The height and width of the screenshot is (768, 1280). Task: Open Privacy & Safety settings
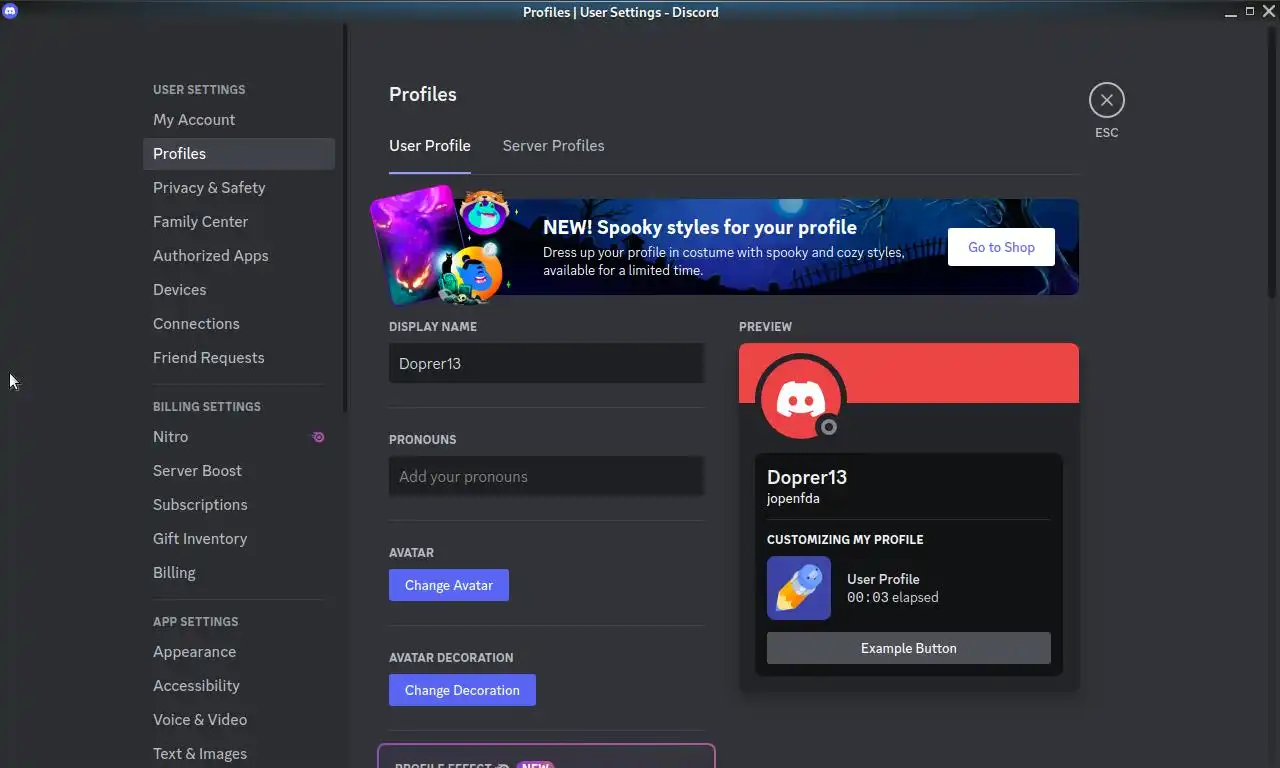point(238,188)
